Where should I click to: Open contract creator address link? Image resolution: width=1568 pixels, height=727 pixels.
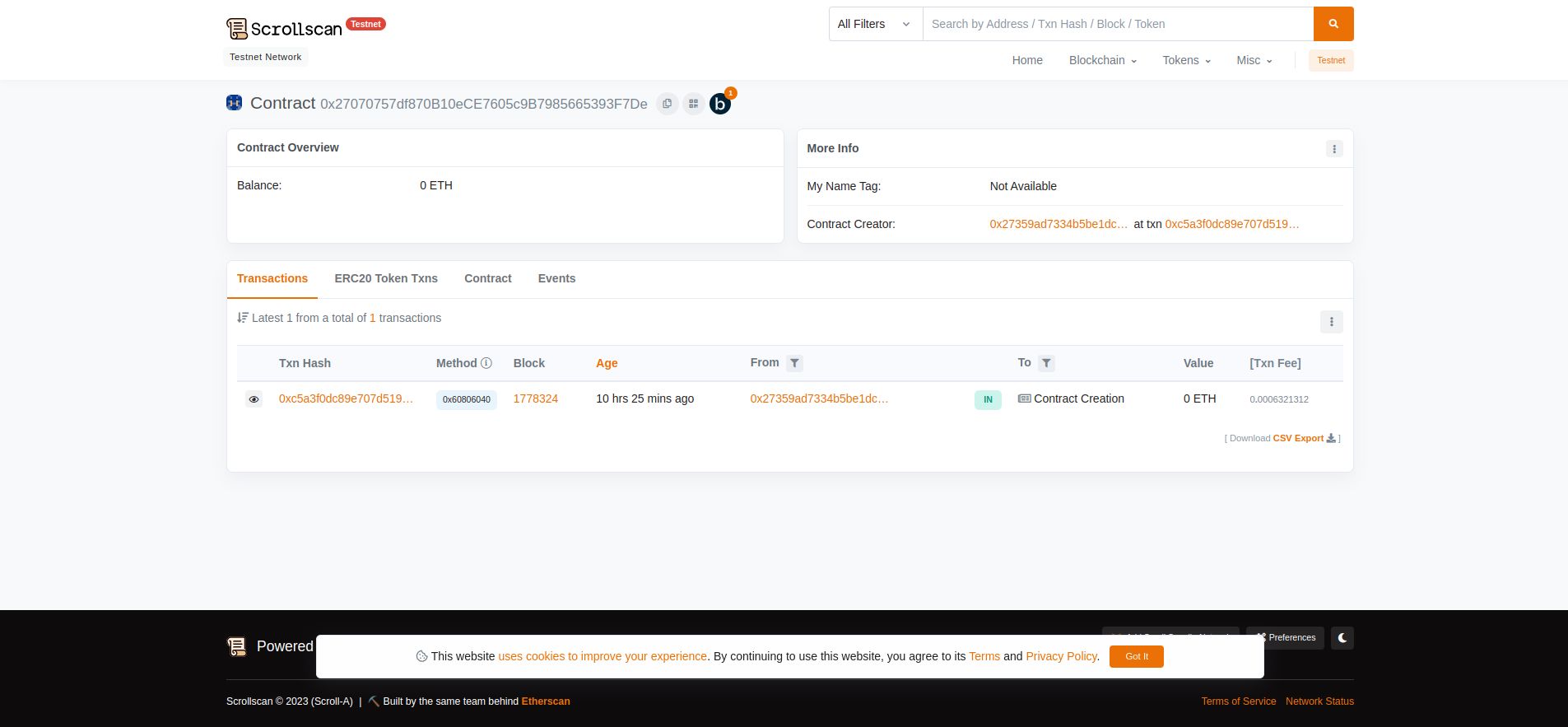tap(1059, 224)
